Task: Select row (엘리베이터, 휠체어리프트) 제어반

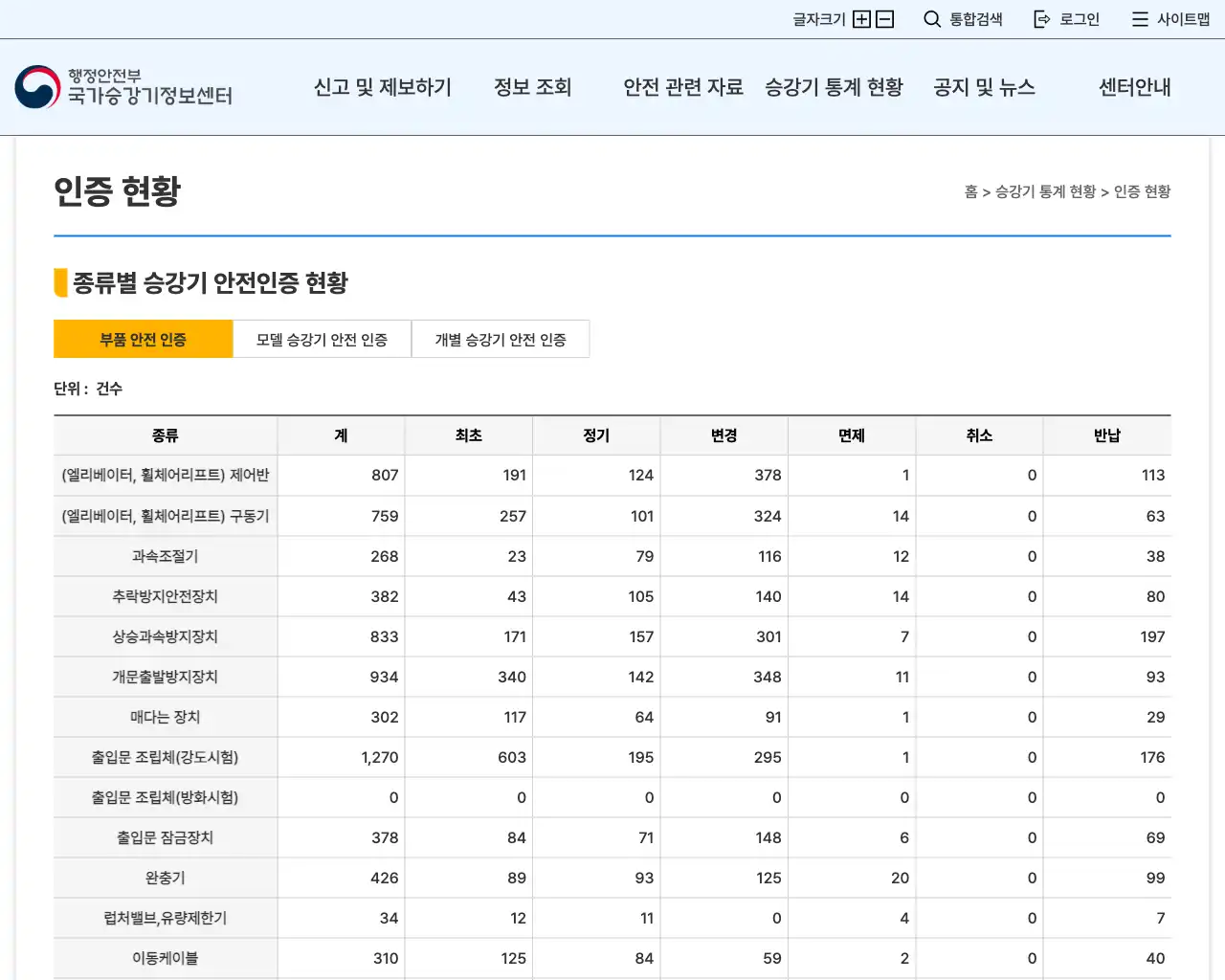Action: [x=166, y=475]
